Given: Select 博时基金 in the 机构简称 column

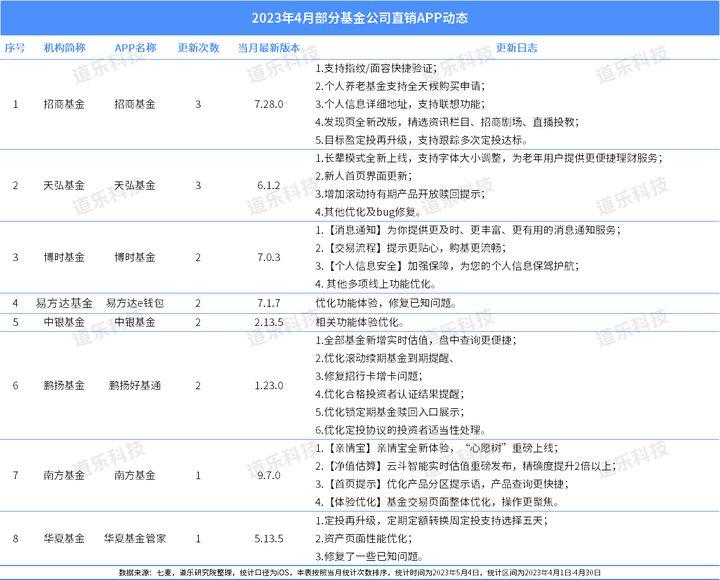Looking at the screenshot, I should [64, 257].
